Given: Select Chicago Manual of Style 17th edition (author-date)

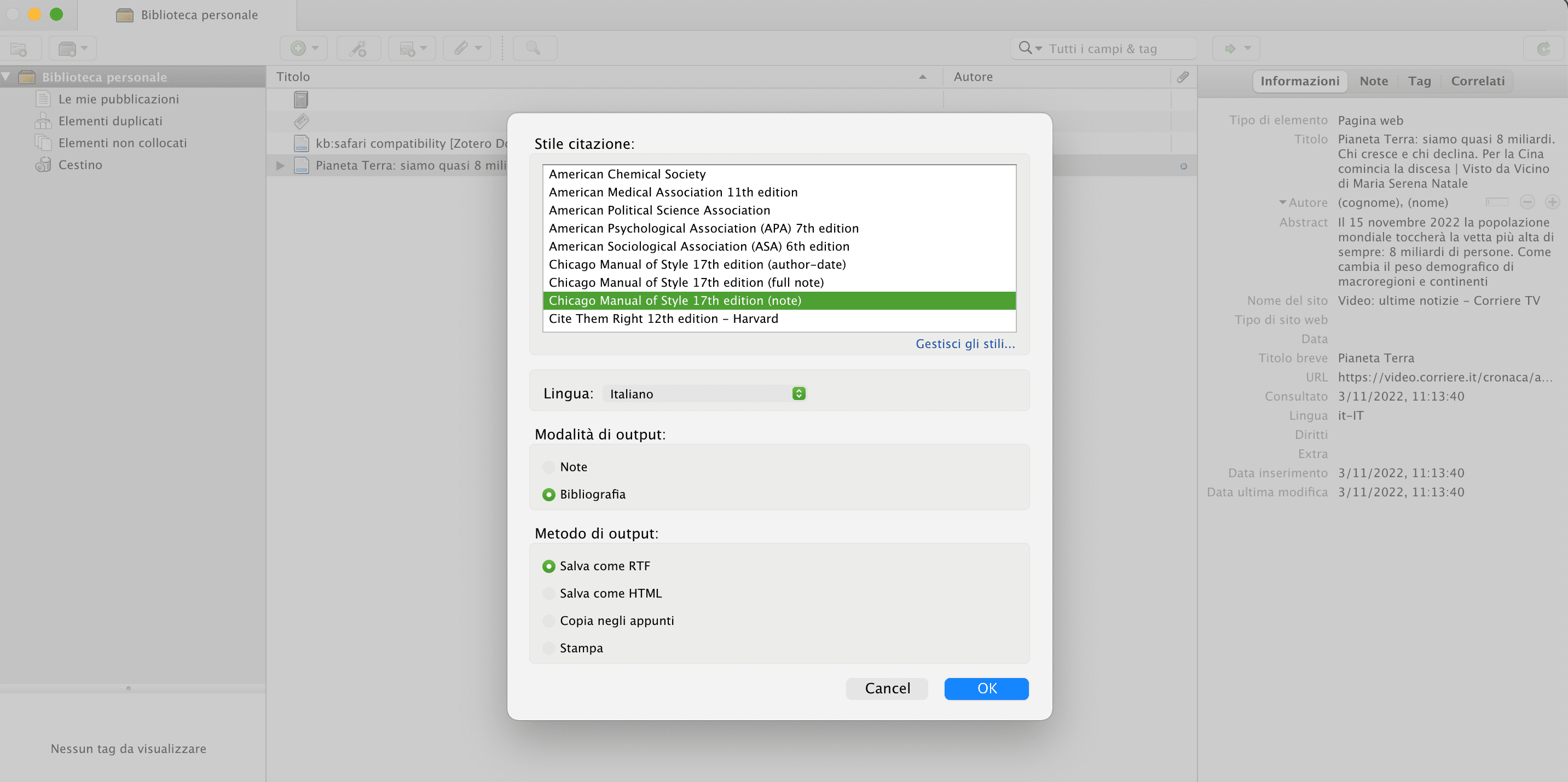Looking at the screenshot, I should tap(779, 264).
